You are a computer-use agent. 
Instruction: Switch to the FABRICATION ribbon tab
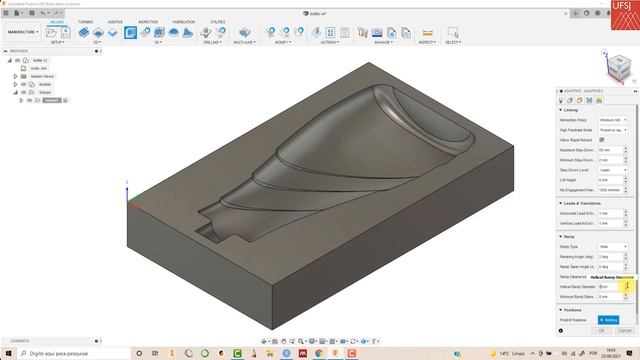(184, 22)
